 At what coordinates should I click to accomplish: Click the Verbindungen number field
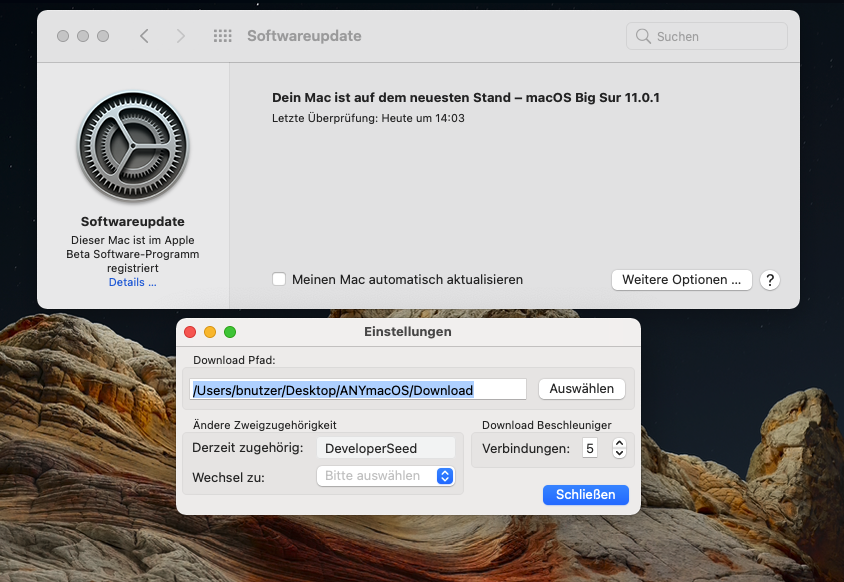tap(590, 448)
